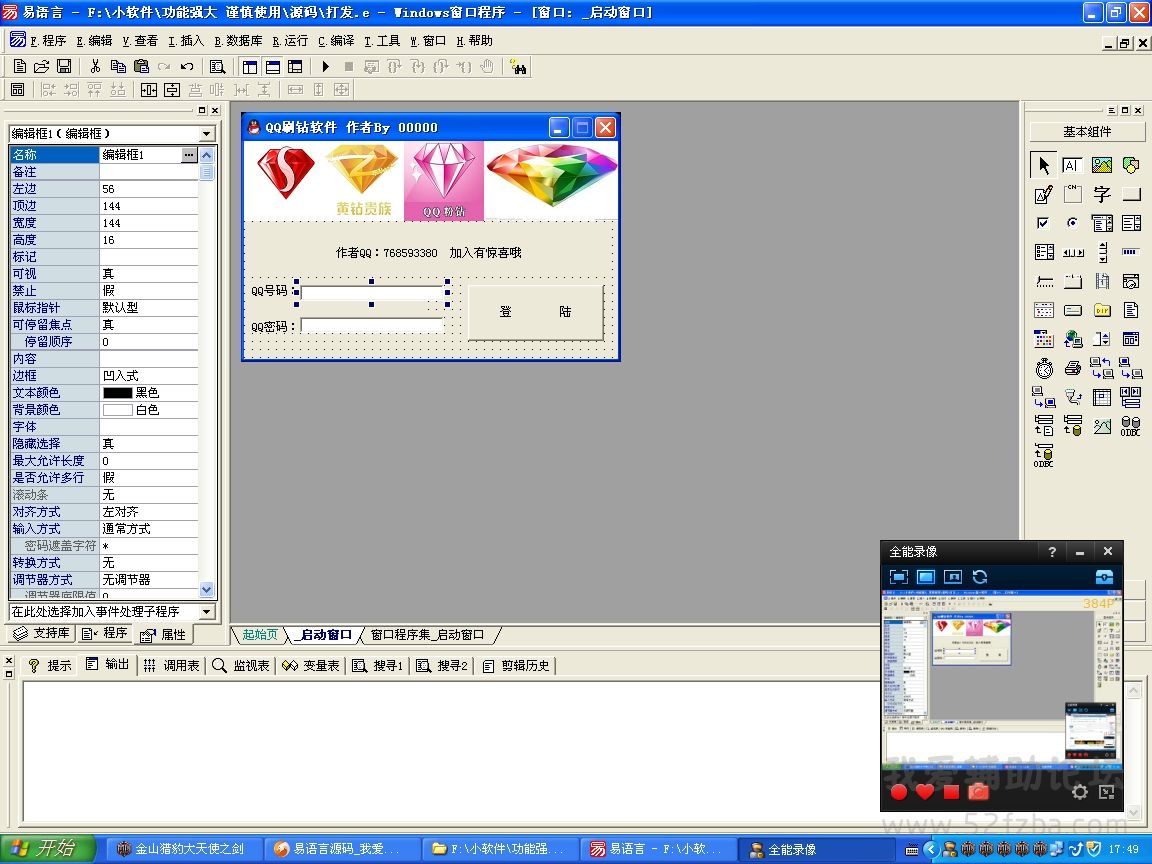Switch to the 变量表 tab
1152x864 pixels.
click(x=311, y=666)
